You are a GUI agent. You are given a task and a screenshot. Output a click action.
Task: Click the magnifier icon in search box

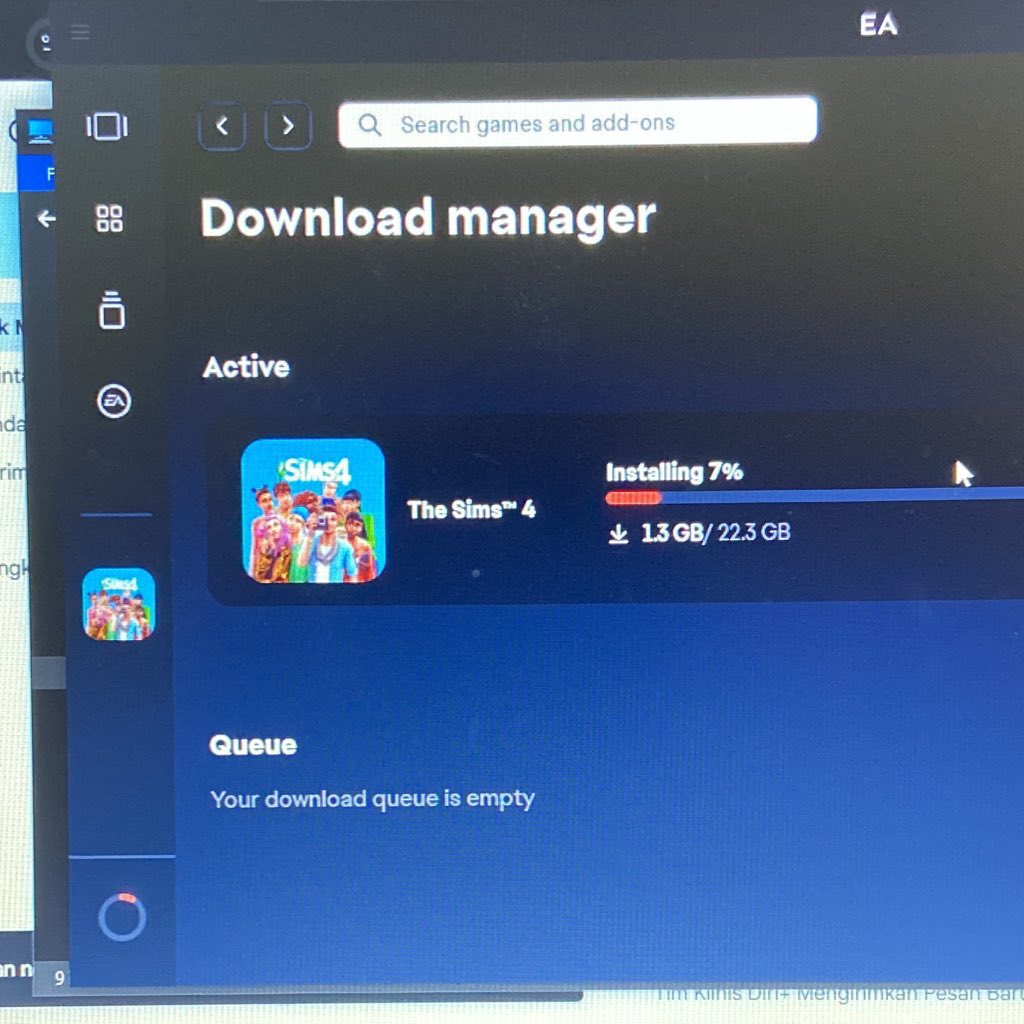pos(370,125)
